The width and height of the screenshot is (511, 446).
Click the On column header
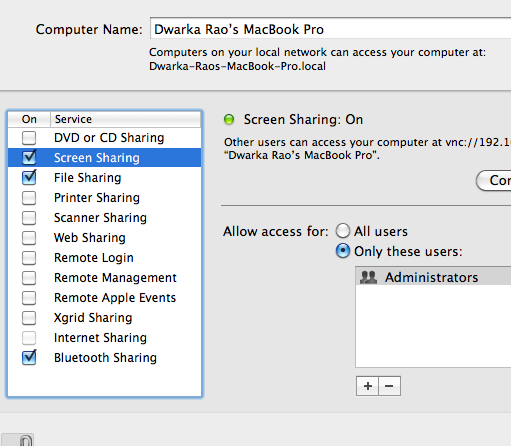click(x=29, y=119)
